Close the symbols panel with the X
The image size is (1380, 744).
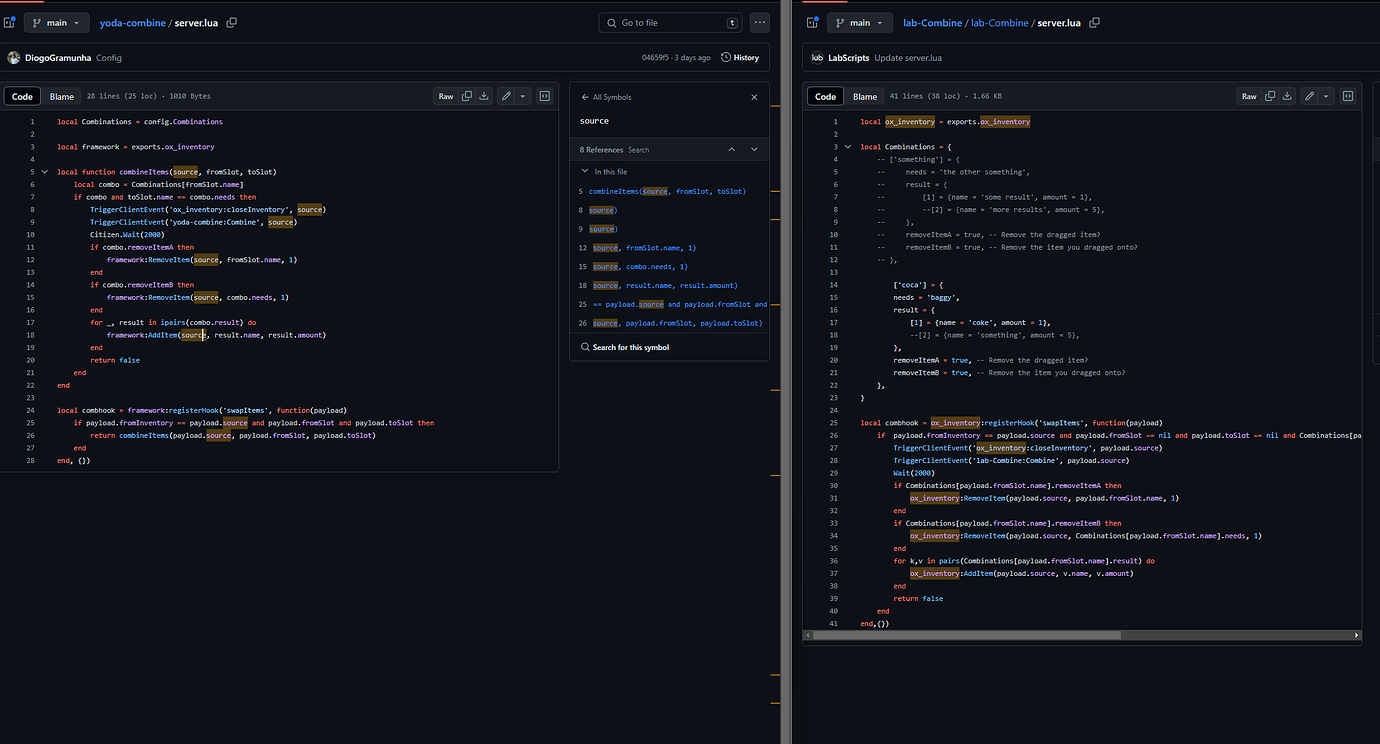755,97
